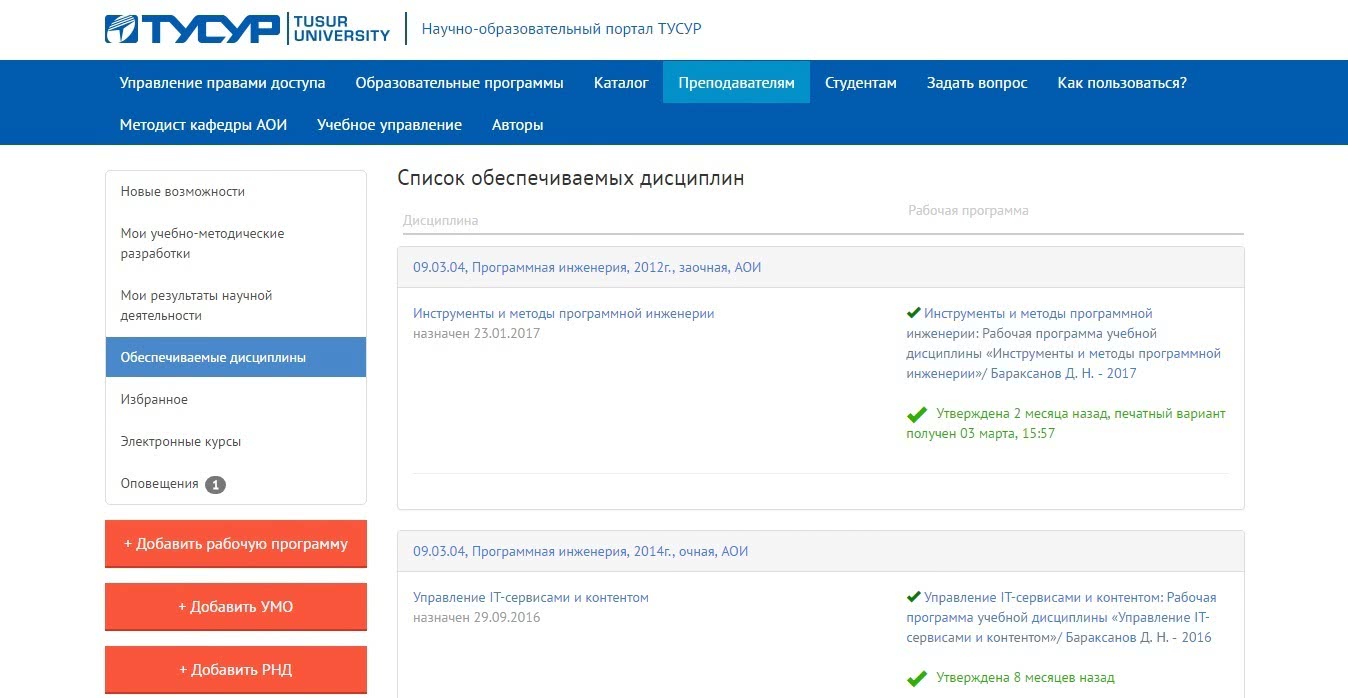Open 'Мои учебно-методические разработки' sidebar item

(202, 244)
